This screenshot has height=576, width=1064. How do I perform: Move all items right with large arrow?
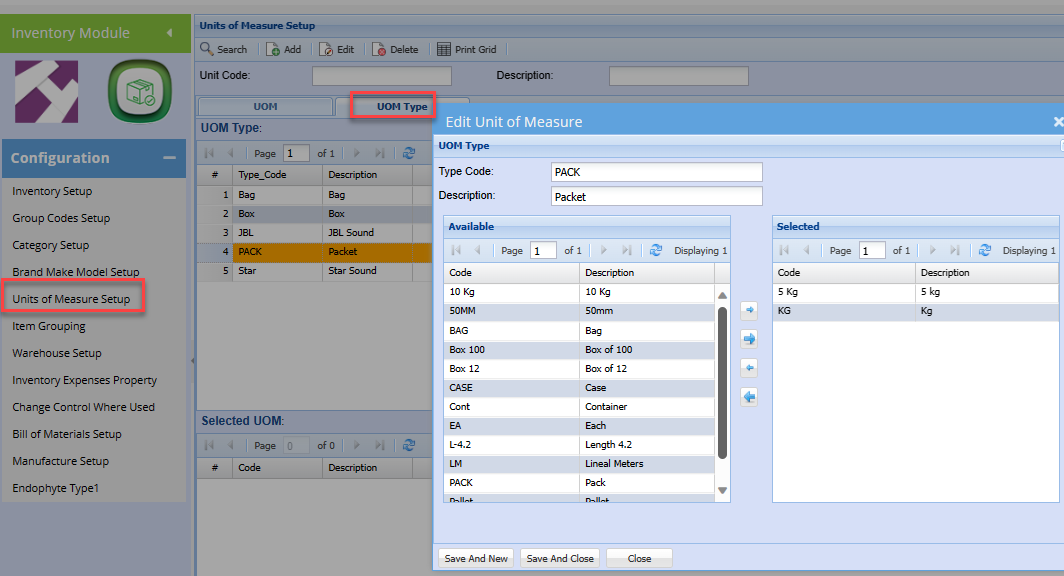point(749,339)
